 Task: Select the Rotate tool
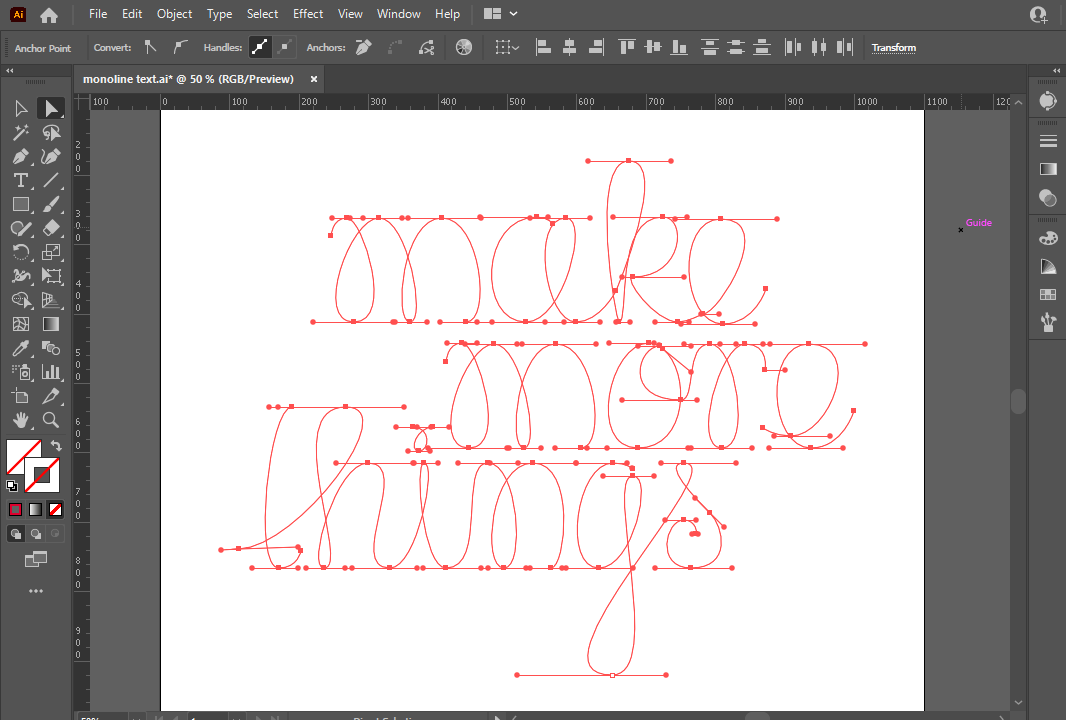(x=21, y=252)
